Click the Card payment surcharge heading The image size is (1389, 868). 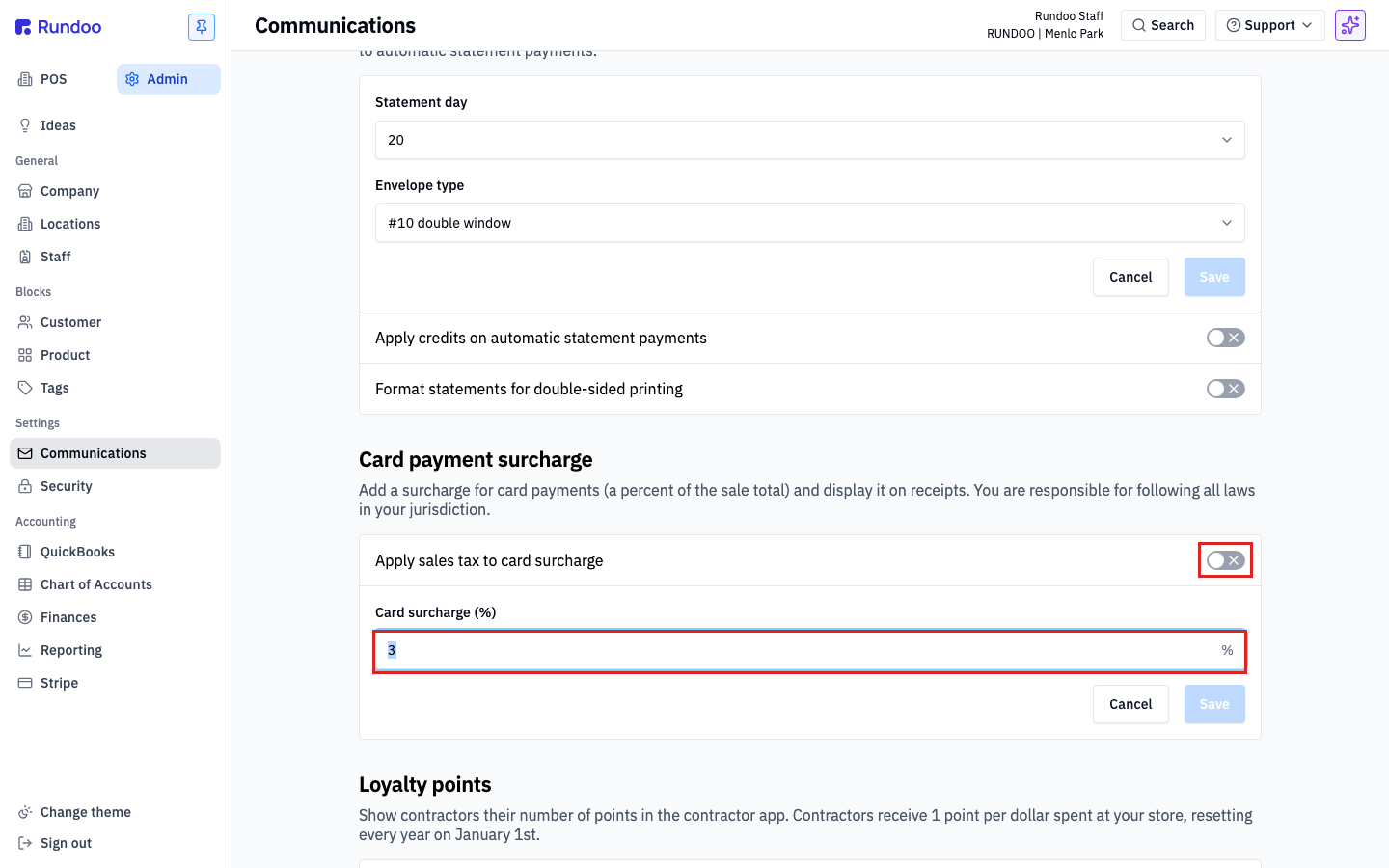(476, 460)
